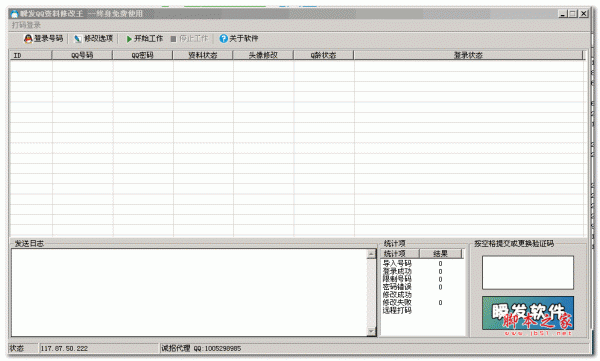Click 统计项 list column header
Viewport: 600px width, 361px height.
(400, 254)
